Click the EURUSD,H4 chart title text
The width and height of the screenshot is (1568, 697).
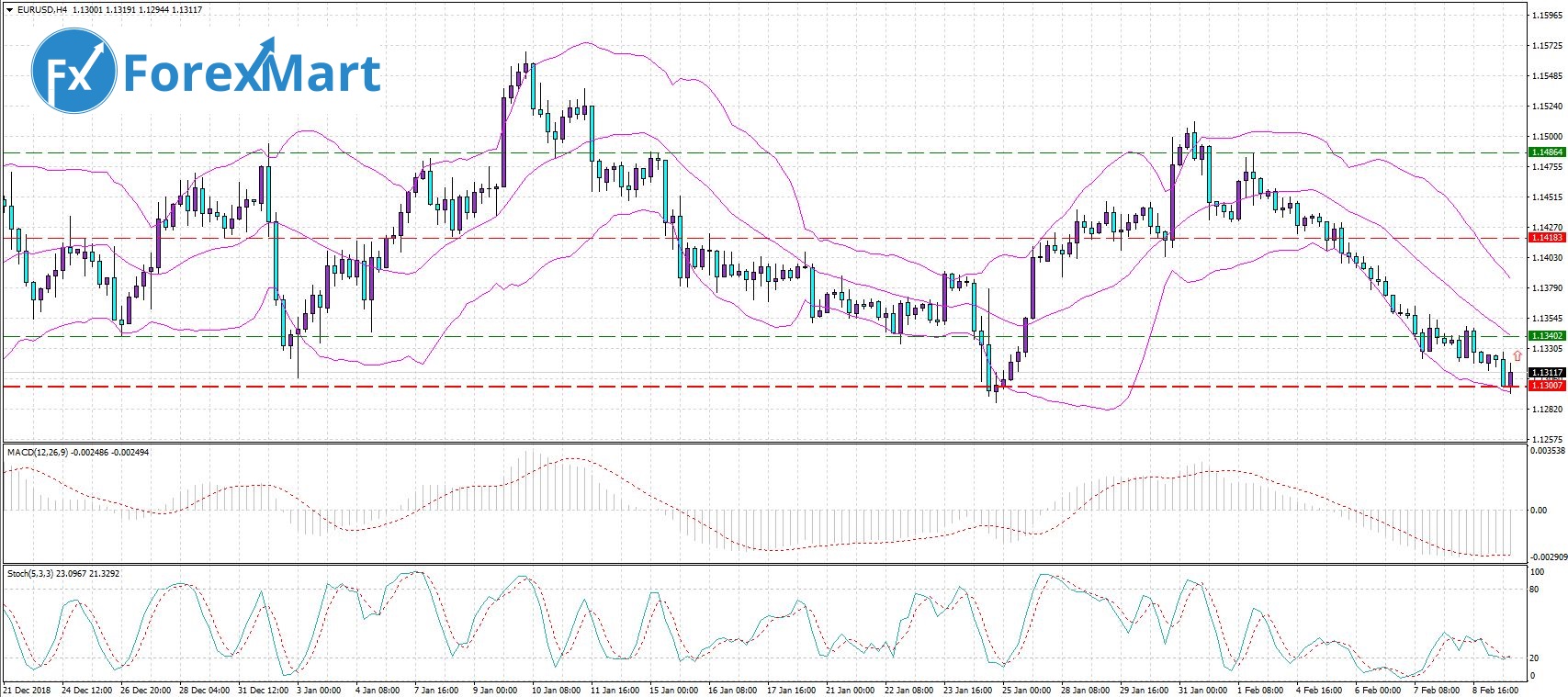point(42,9)
